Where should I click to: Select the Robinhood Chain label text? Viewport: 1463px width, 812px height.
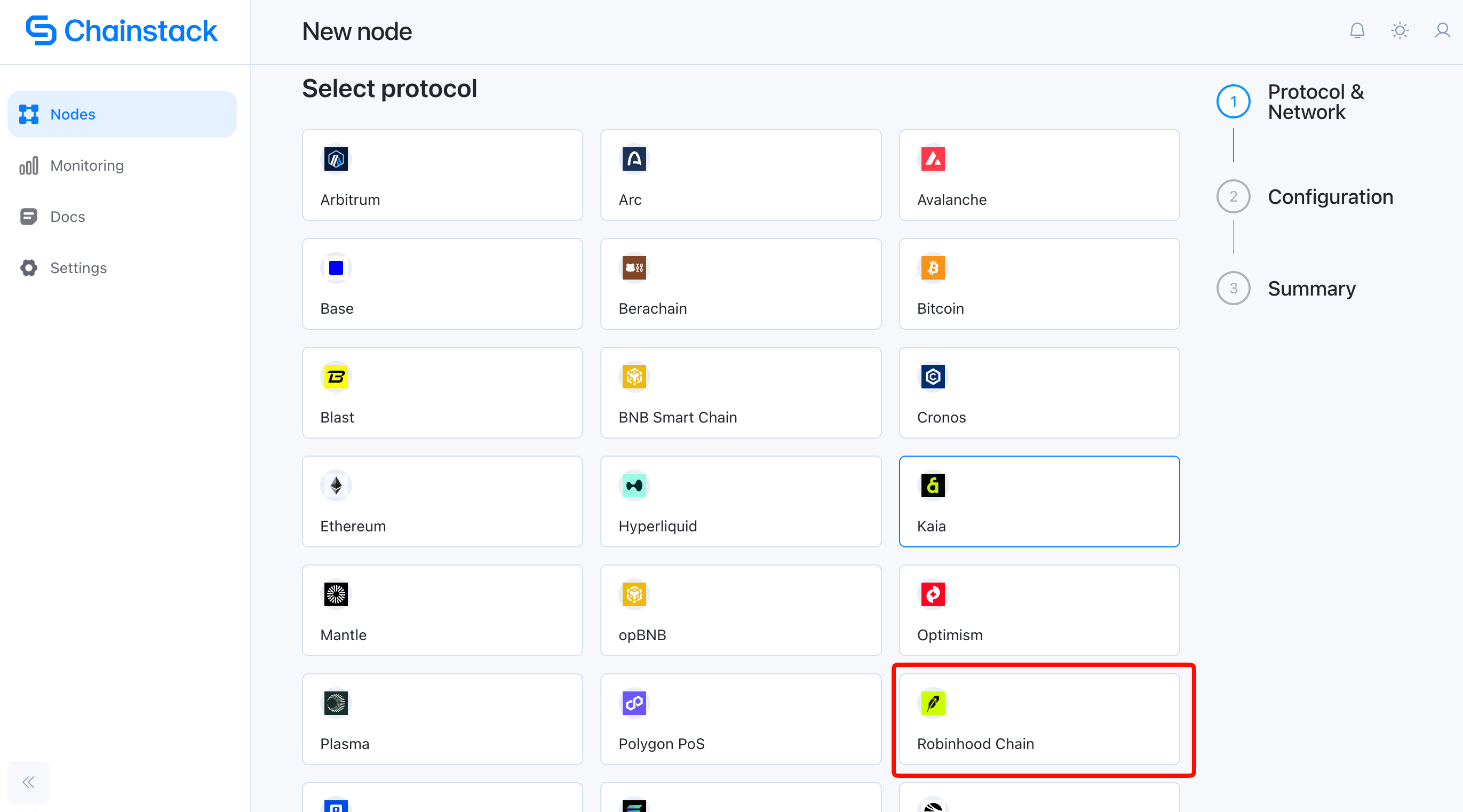tap(975, 744)
